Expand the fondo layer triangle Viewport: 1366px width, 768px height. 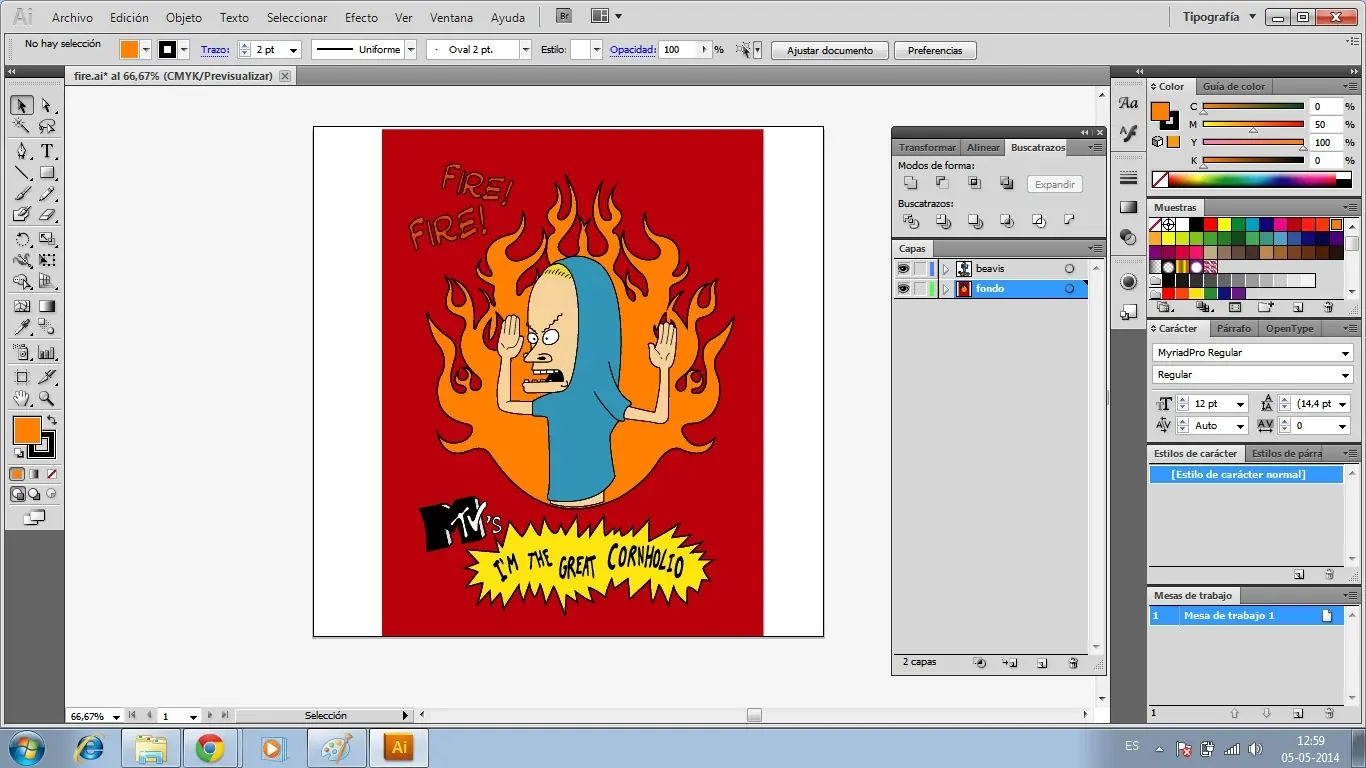click(946, 289)
